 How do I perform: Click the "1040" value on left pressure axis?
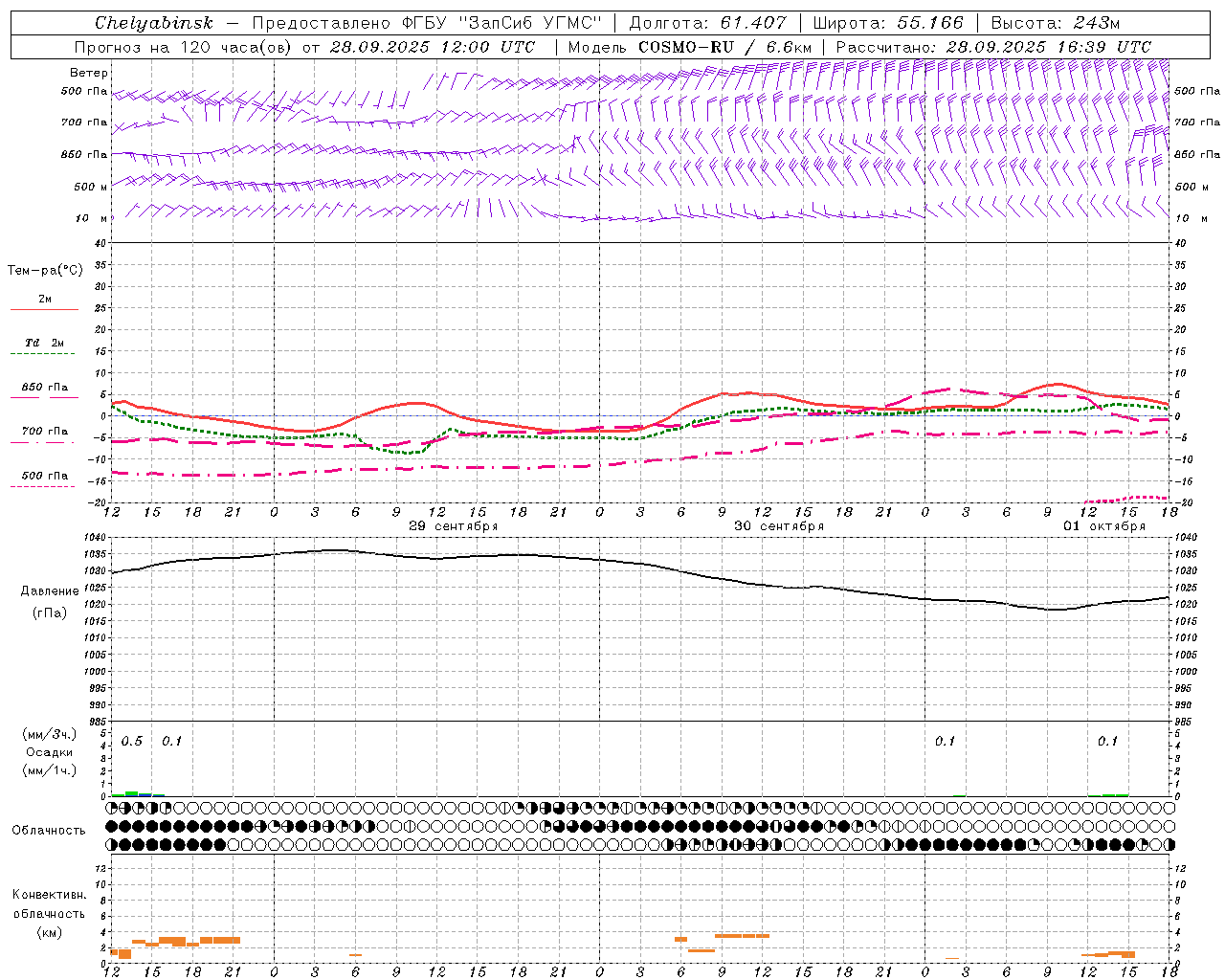(97, 538)
